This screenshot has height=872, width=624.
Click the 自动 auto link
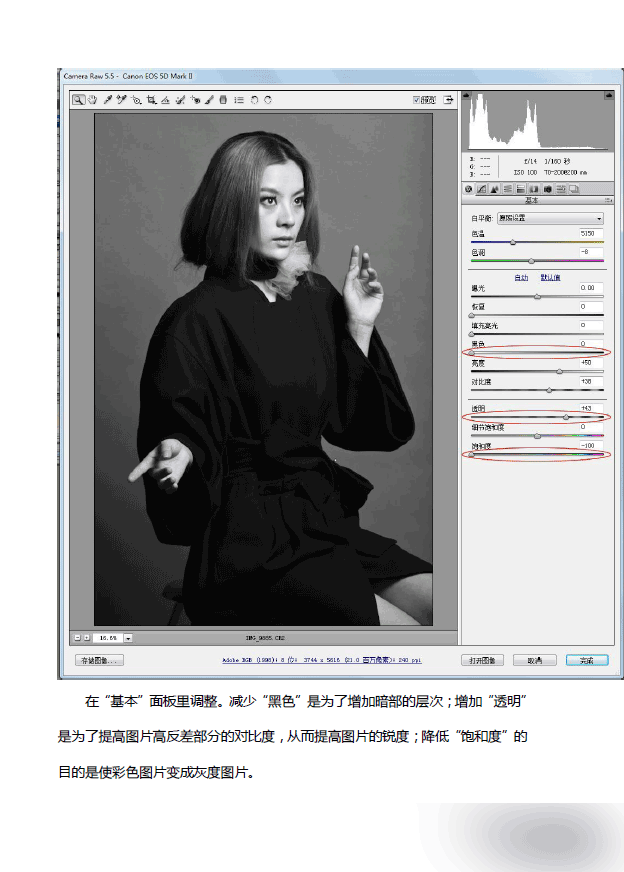521,278
